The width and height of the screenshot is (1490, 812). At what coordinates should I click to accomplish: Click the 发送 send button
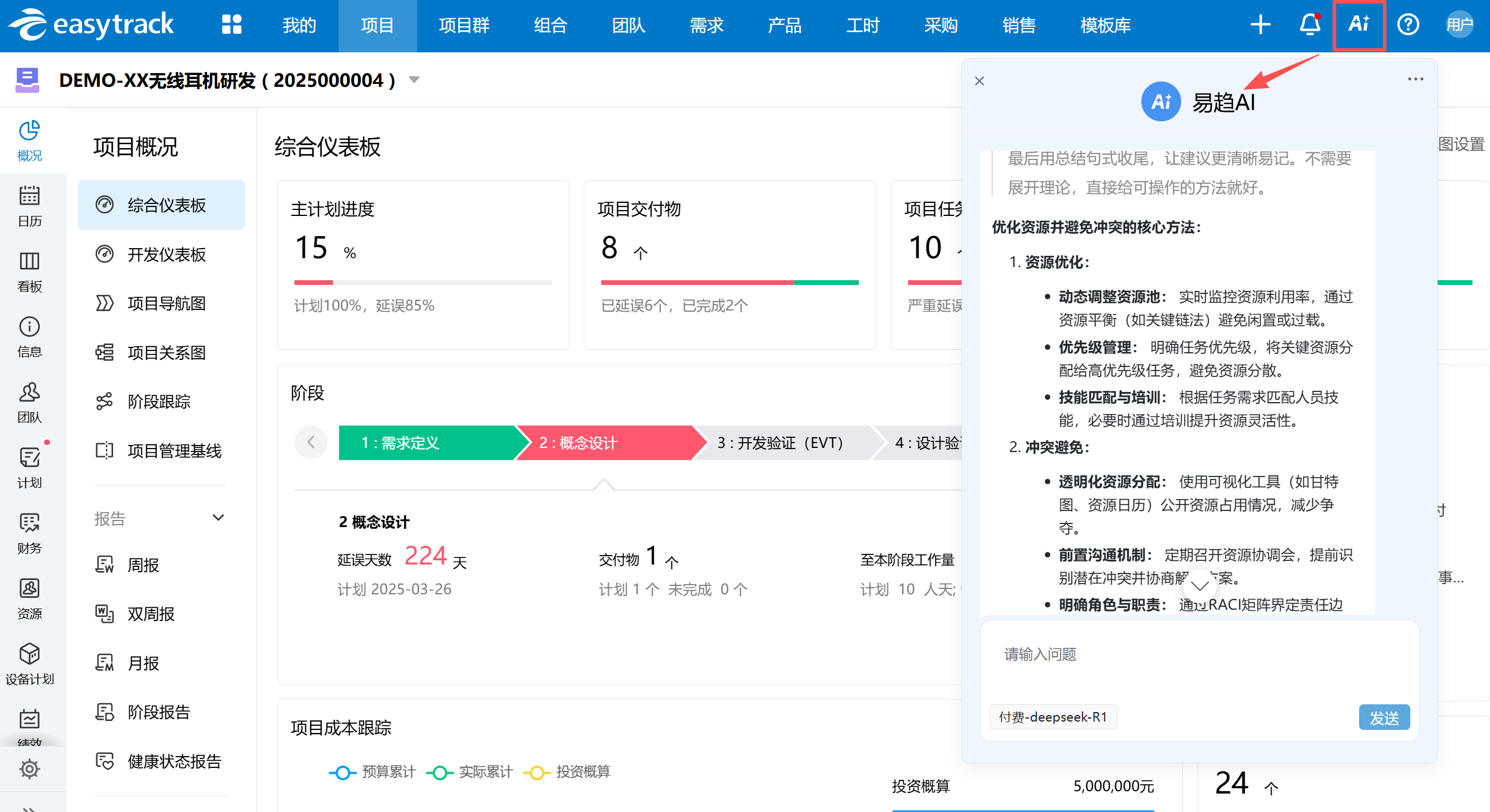click(1384, 718)
